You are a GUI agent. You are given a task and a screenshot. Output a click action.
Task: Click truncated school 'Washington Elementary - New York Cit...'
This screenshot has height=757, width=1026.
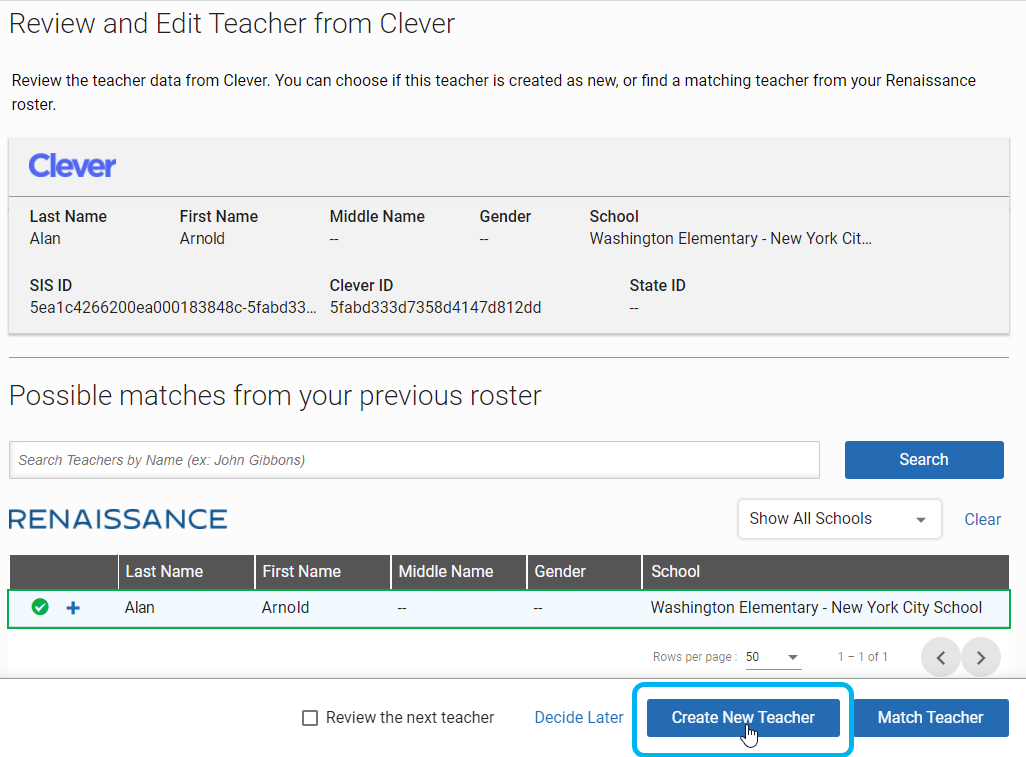click(x=730, y=238)
